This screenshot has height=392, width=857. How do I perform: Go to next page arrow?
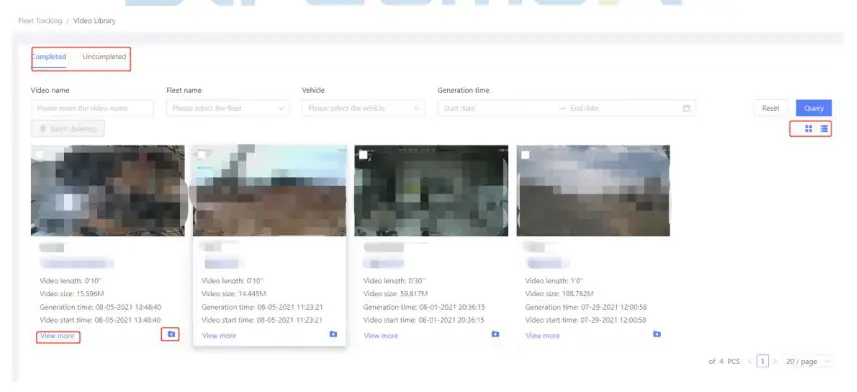tap(774, 361)
